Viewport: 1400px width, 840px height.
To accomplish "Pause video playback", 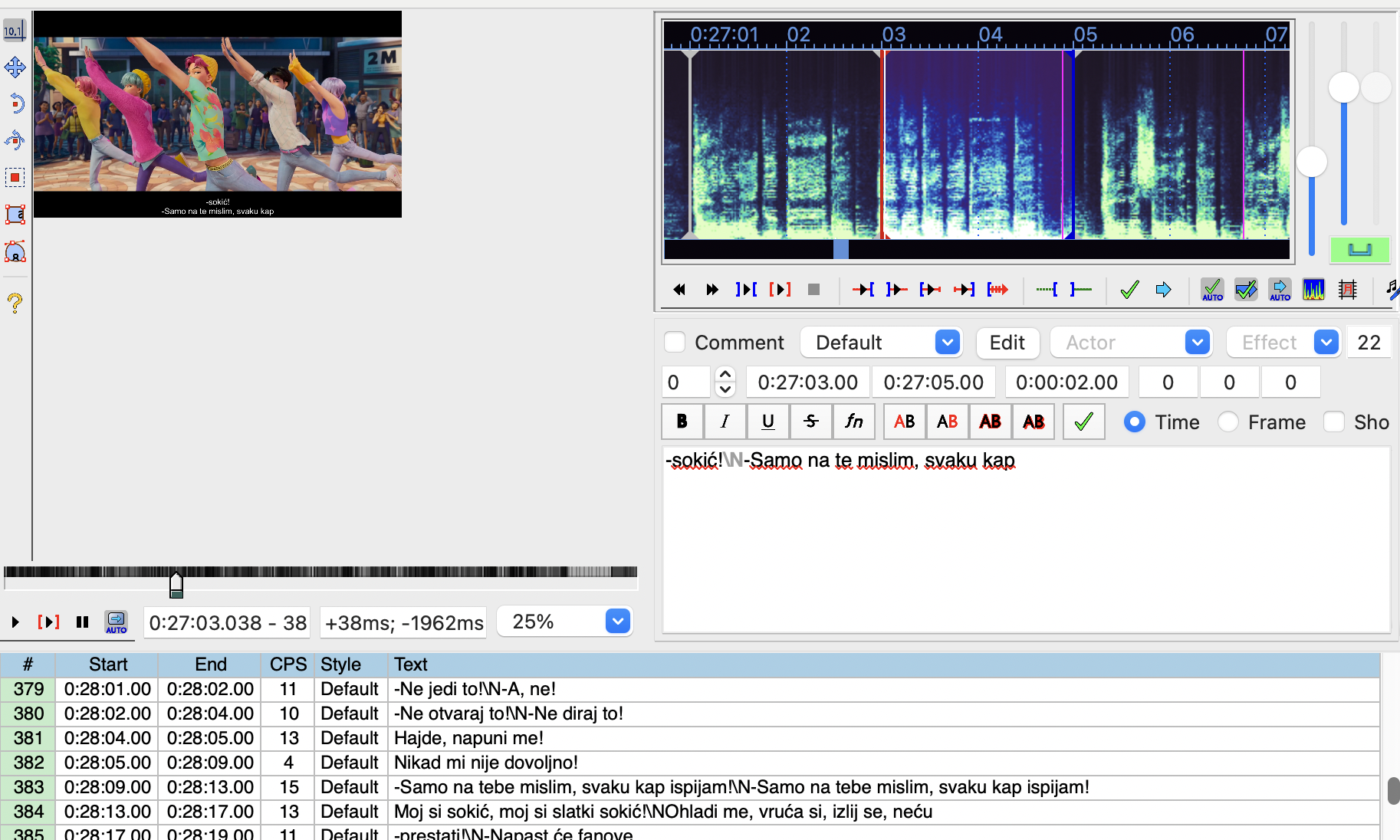I will point(83,622).
